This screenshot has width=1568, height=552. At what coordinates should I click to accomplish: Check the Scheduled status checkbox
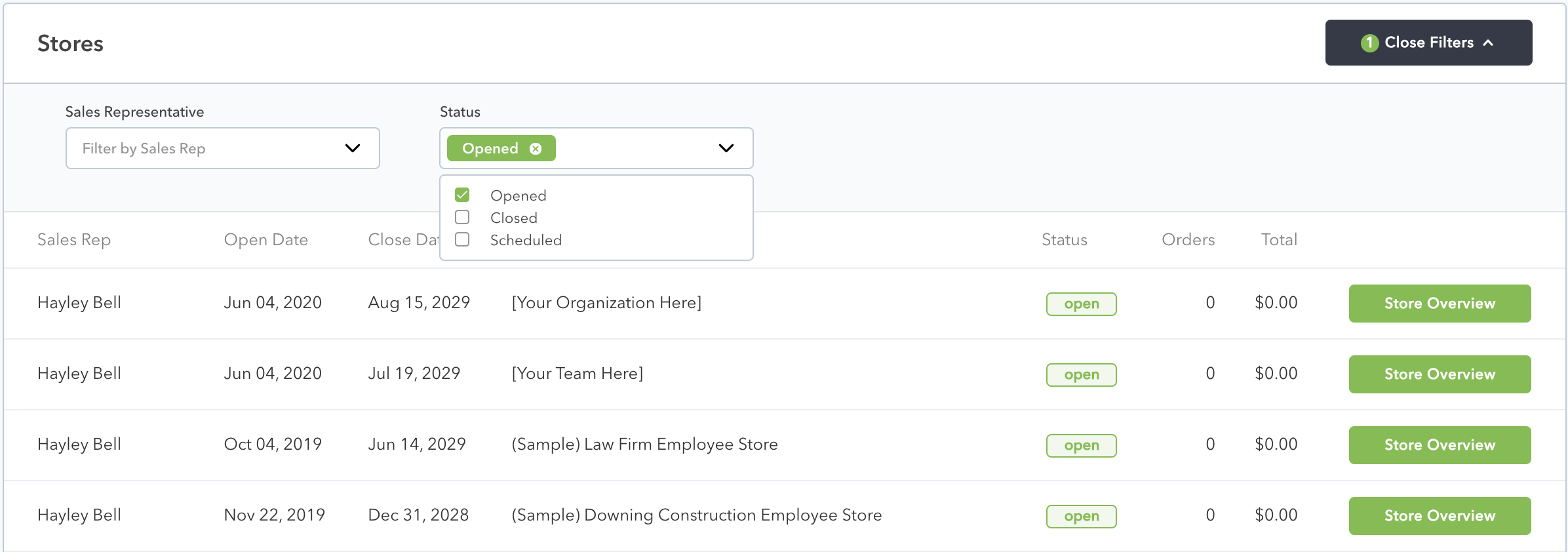click(x=462, y=239)
